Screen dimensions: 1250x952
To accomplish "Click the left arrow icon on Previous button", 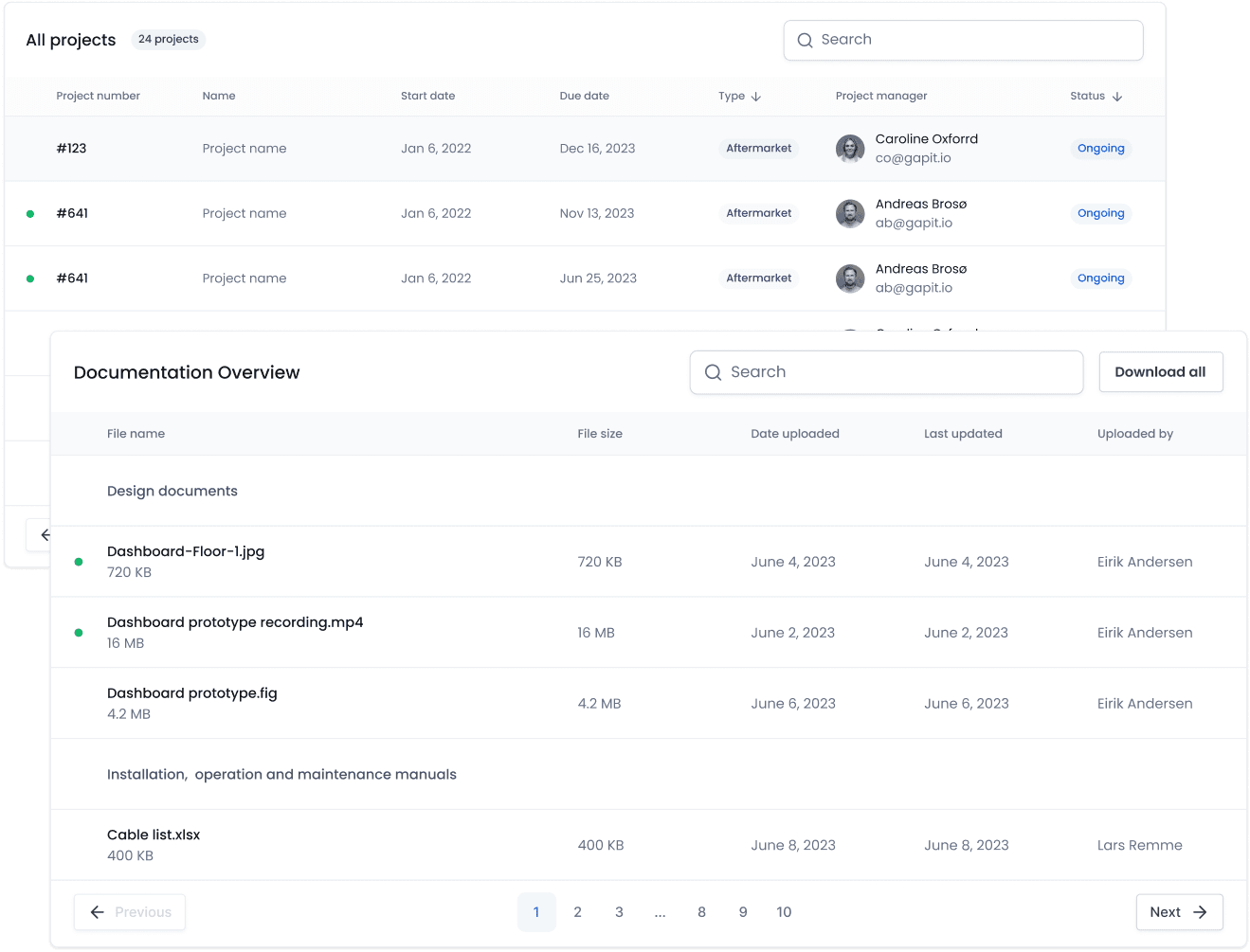I will [x=97, y=912].
